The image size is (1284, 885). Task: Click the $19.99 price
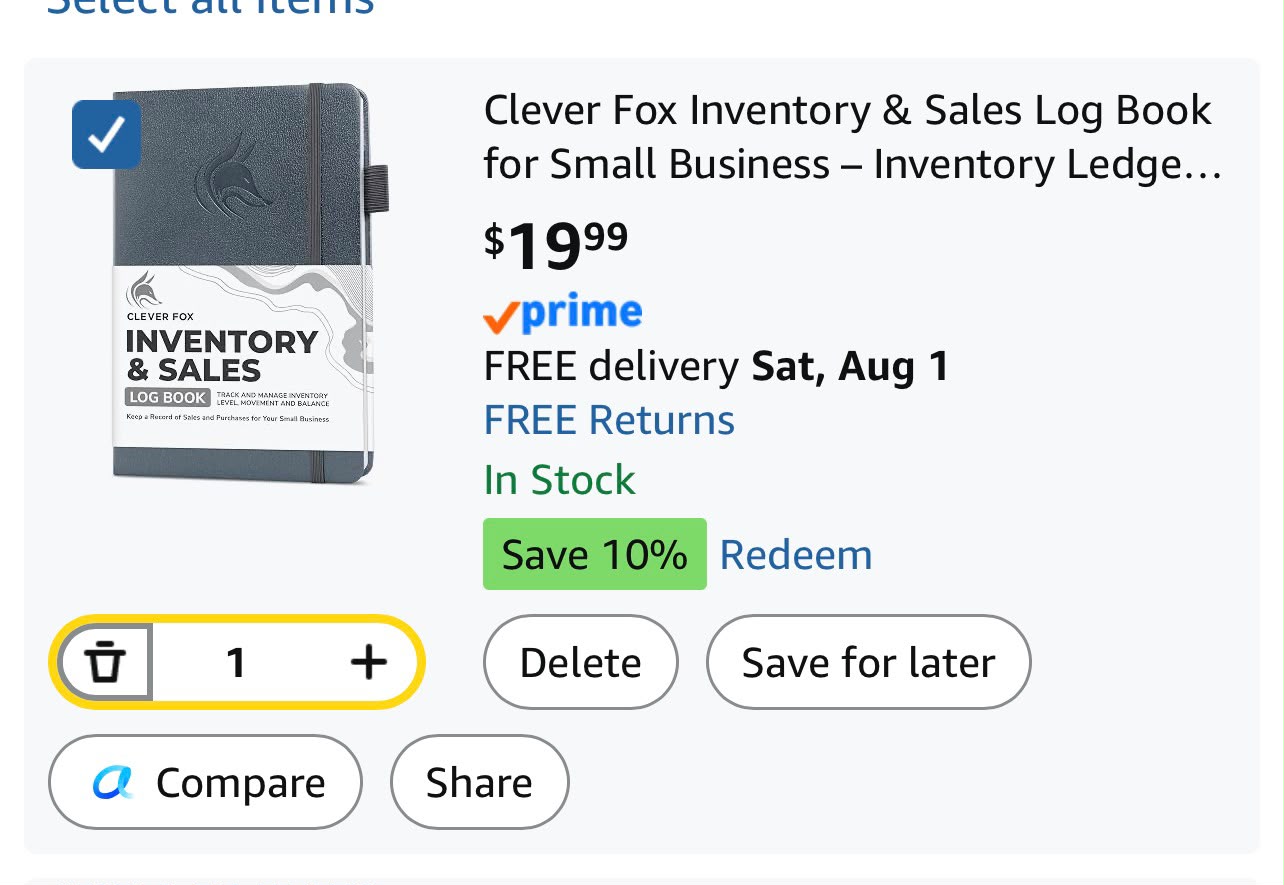(x=556, y=245)
